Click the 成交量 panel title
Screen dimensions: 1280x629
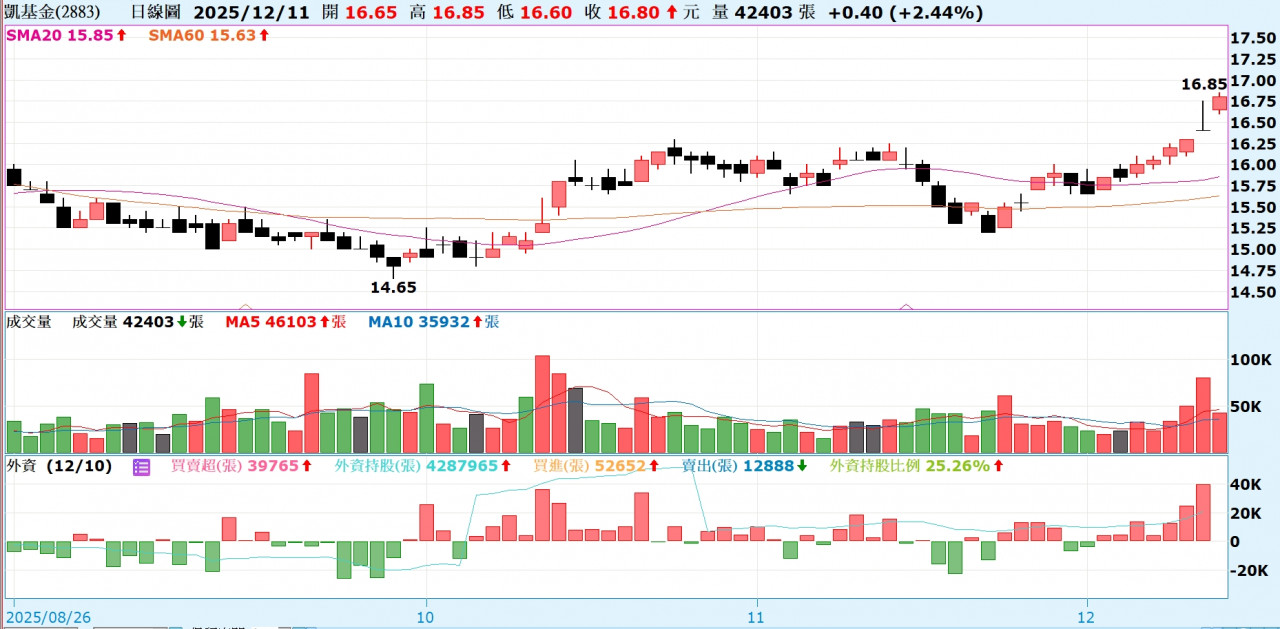[x=29, y=322]
